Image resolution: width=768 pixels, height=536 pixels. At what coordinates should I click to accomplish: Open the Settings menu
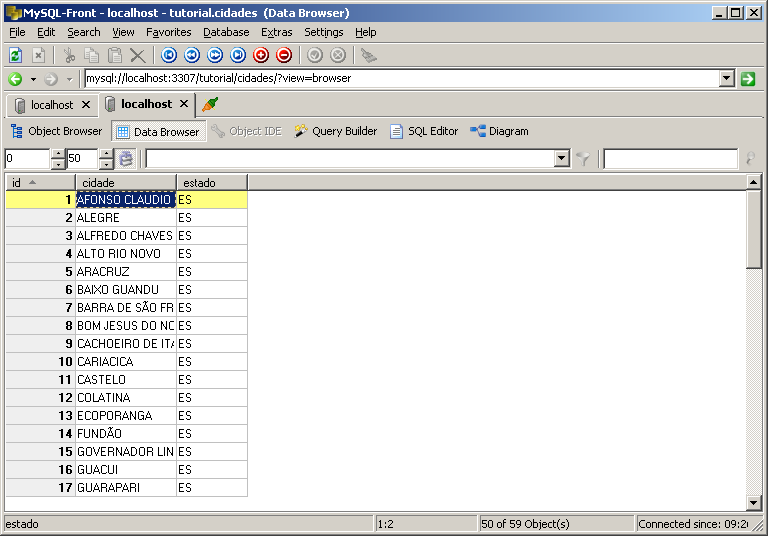tap(323, 32)
